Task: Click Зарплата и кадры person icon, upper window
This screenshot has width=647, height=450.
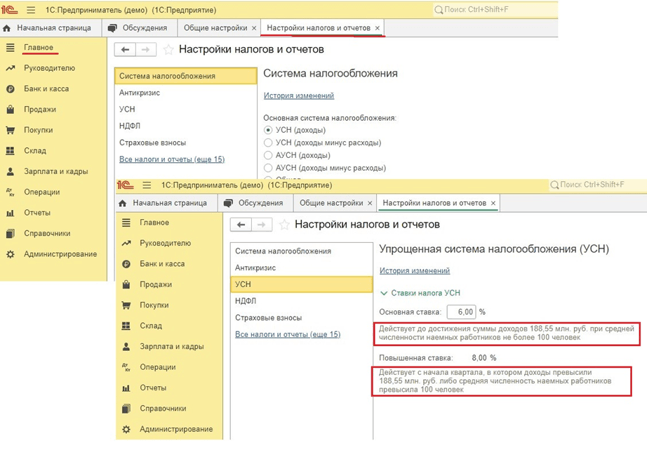Action: click(x=10, y=171)
